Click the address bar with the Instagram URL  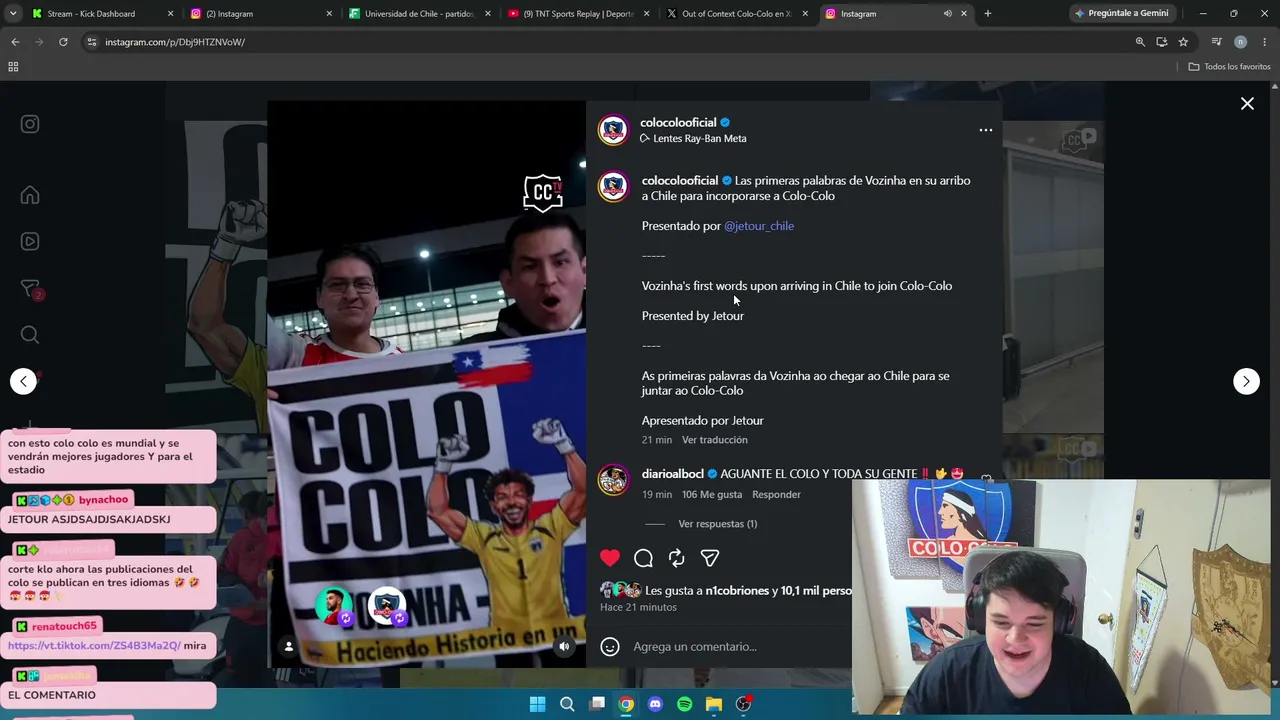click(600, 42)
